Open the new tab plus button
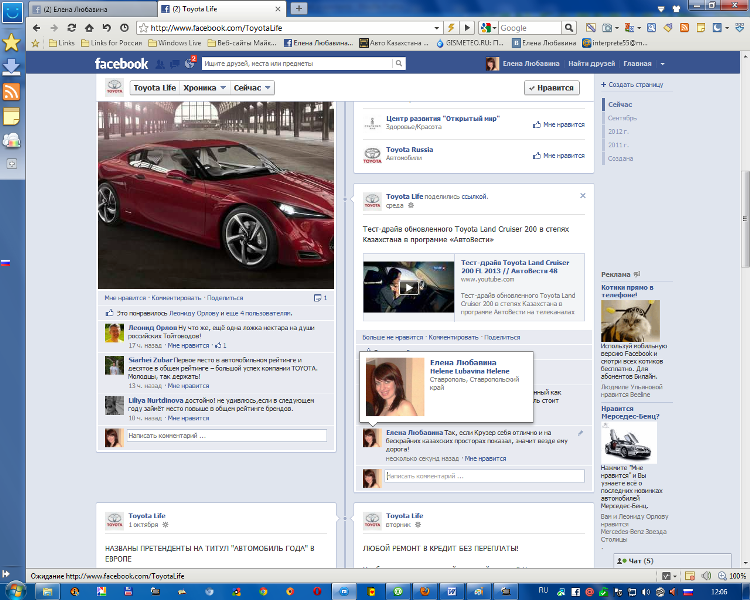Screen dimensions: 750x600 [299, 8]
